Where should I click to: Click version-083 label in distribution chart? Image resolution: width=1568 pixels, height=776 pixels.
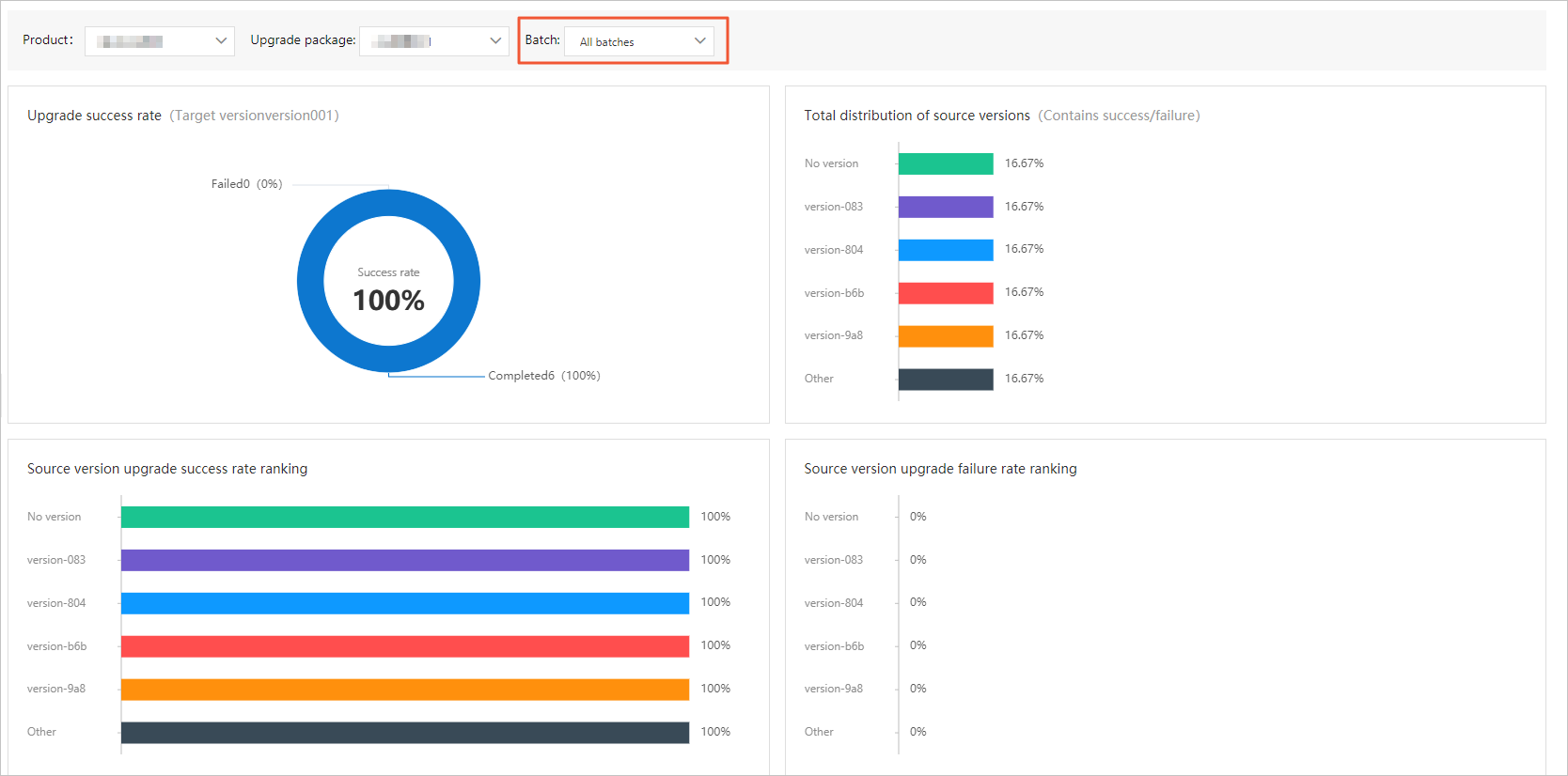click(833, 207)
